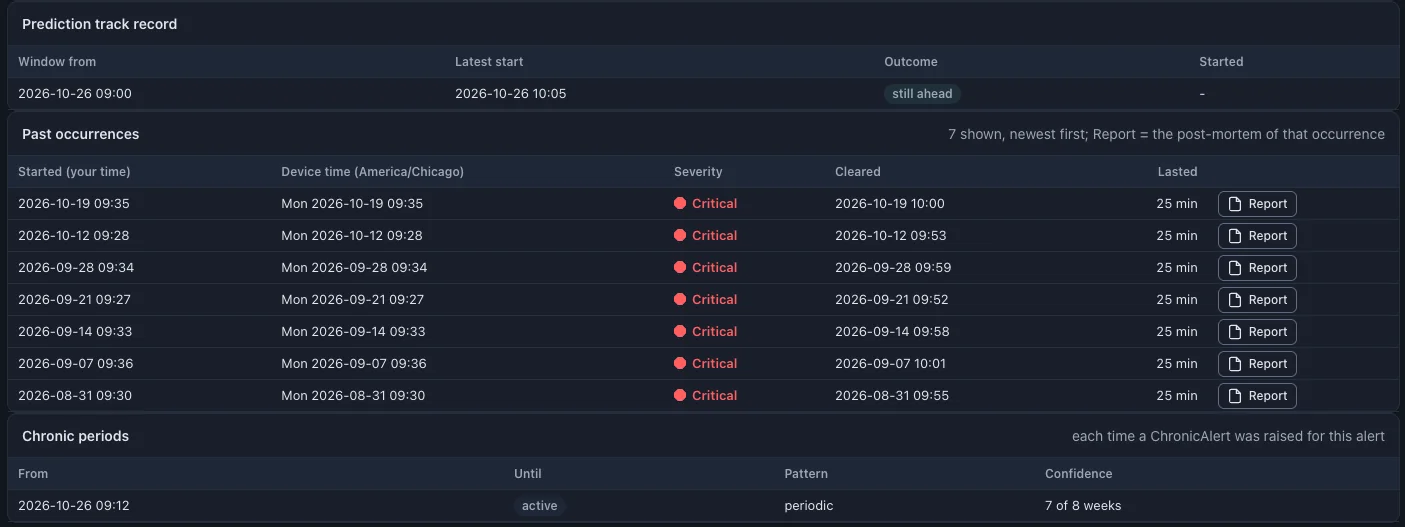
Task: Click the Critical severity of the 2026-10-19 occurrence
Action: click(x=706, y=204)
